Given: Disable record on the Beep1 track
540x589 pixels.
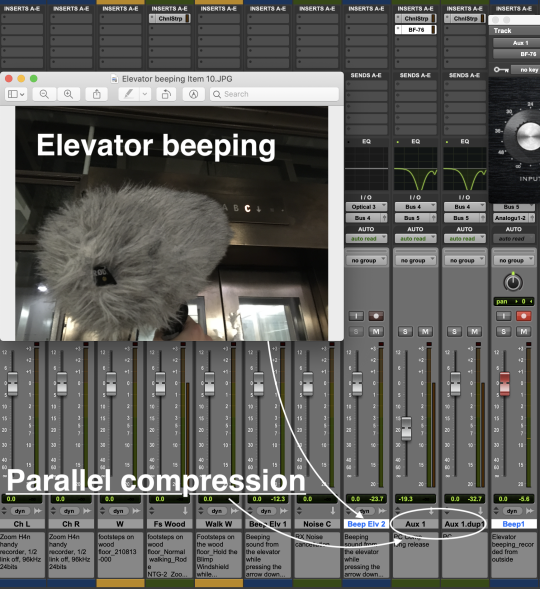Looking at the screenshot, I should [523, 316].
